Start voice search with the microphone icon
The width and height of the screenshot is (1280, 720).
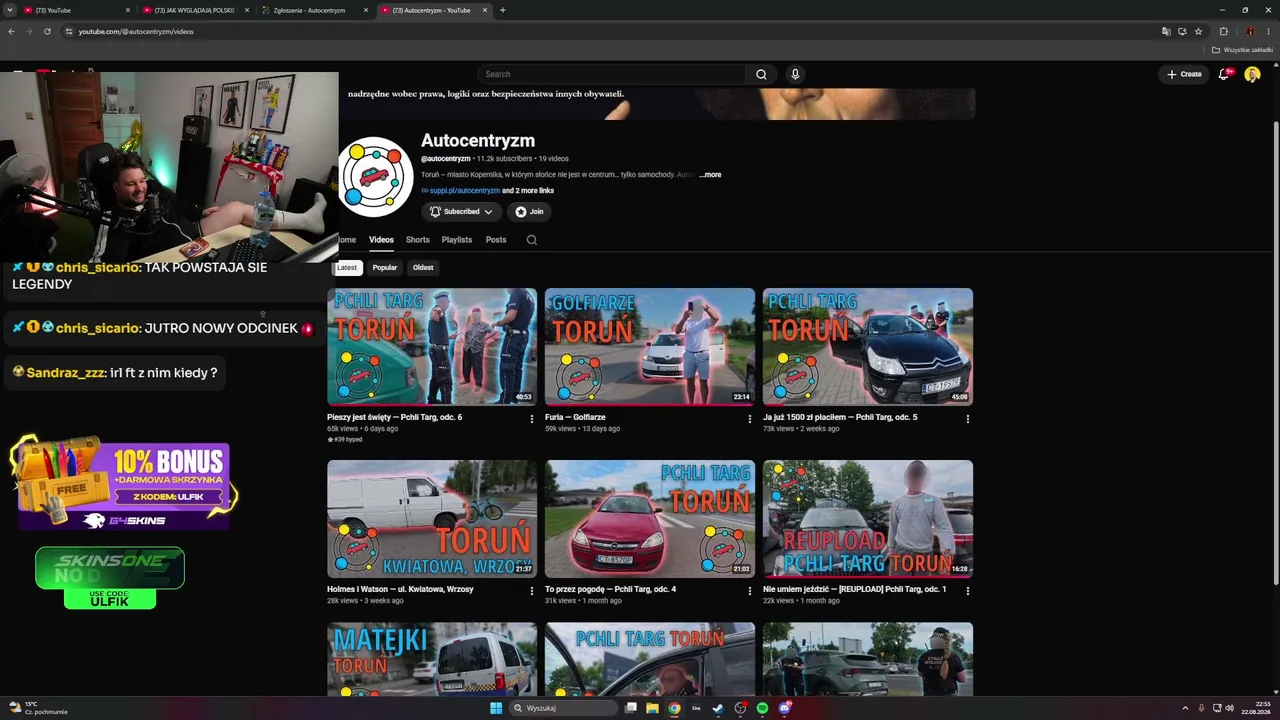795,74
